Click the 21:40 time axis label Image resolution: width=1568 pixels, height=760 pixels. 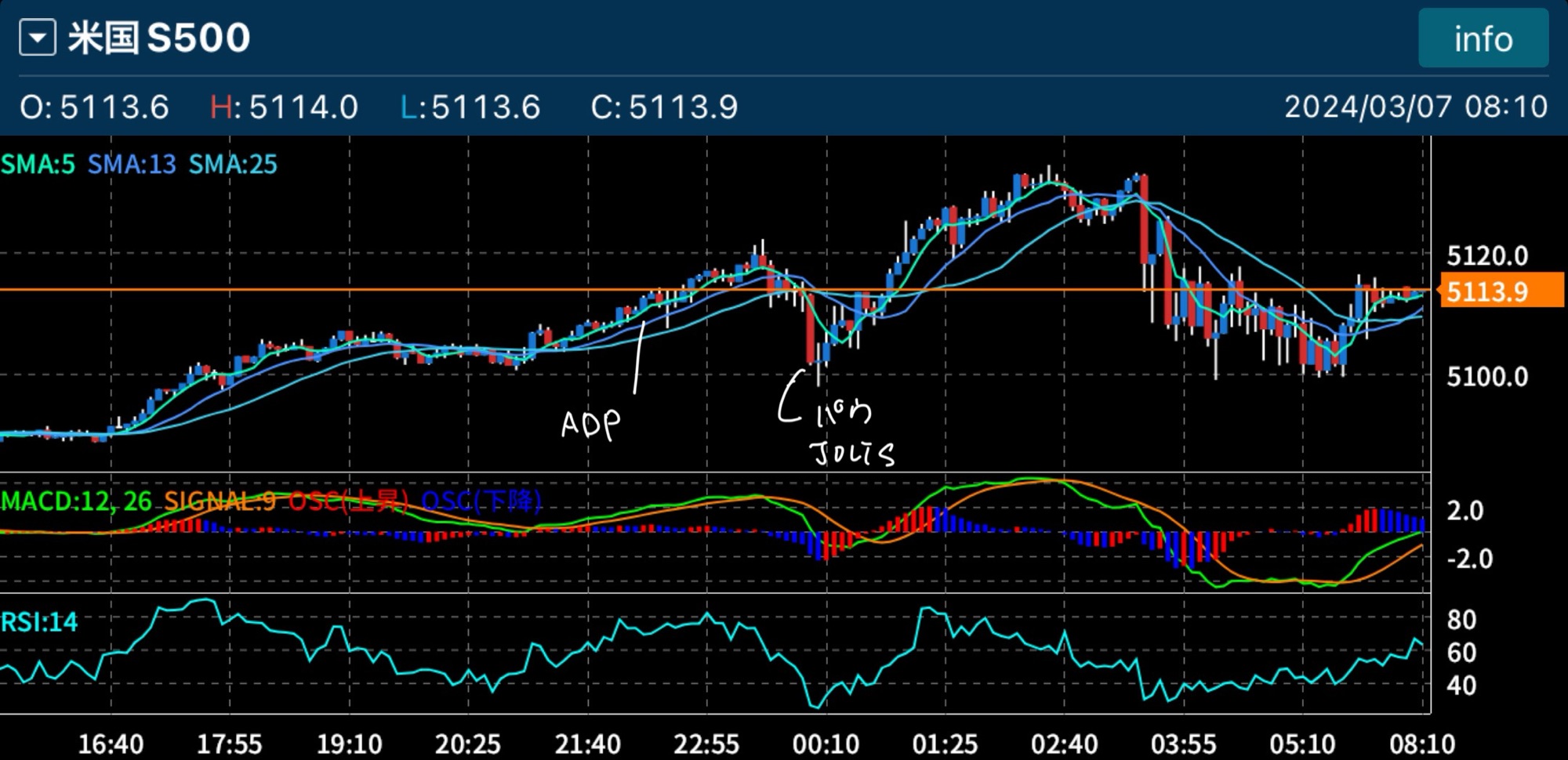(587, 743)
